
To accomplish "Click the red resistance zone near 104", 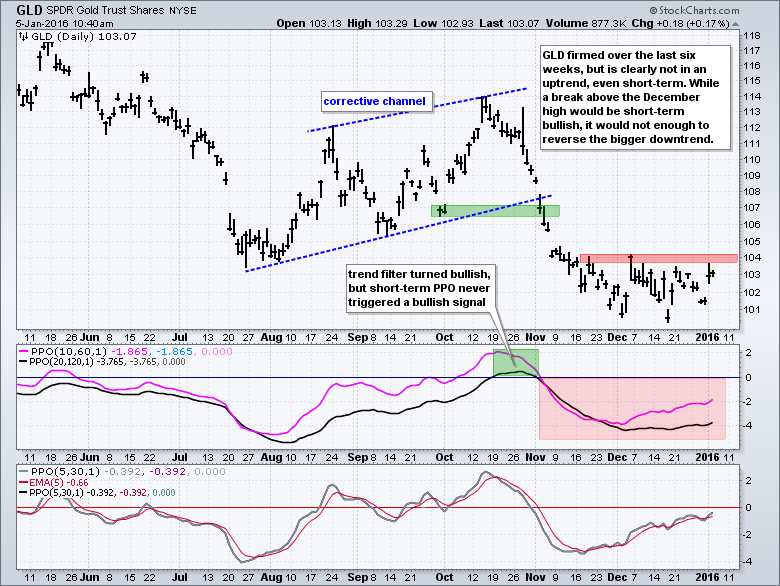I will pyautogui.click(x=659, y=259).
